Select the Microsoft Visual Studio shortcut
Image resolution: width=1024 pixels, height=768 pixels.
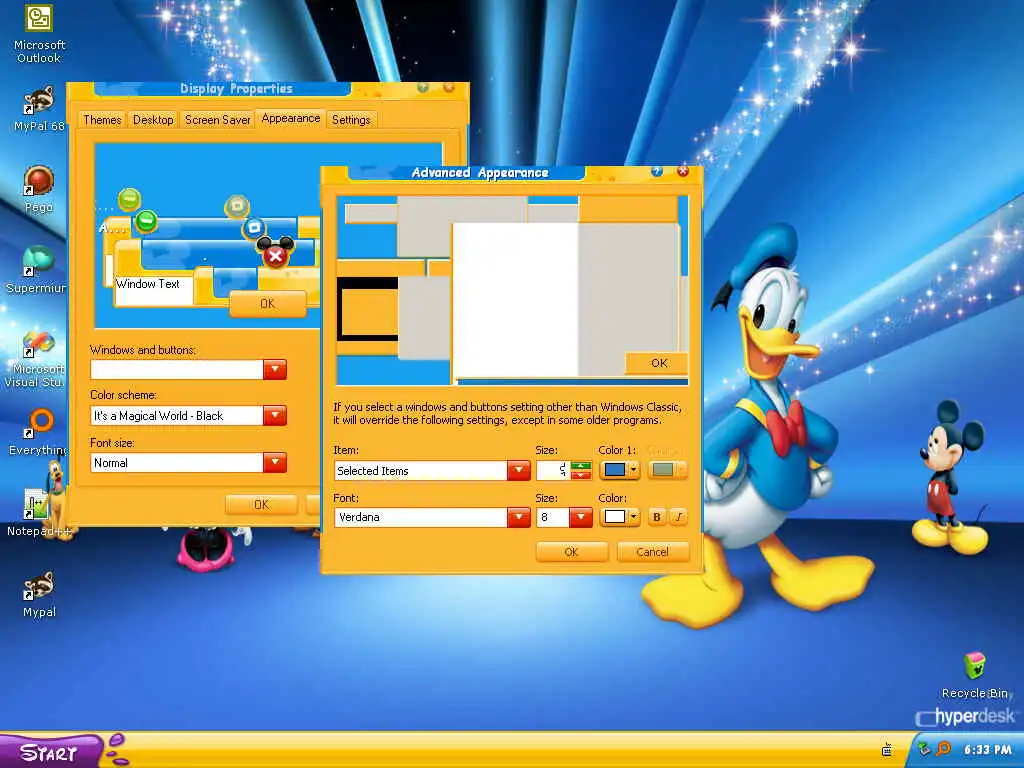point(37,359)
